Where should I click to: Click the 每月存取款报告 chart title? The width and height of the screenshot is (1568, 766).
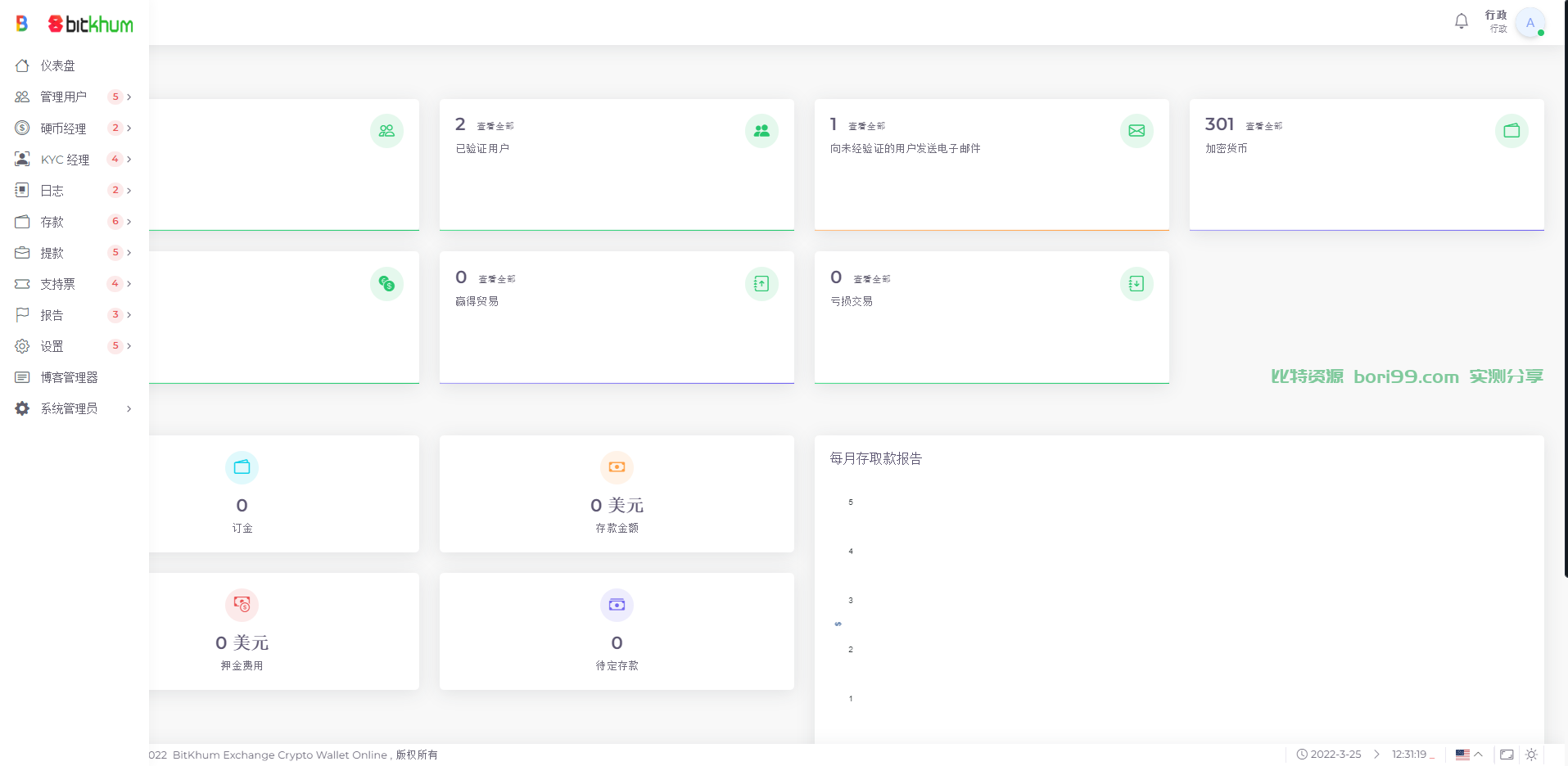click(x=875, y=458)
